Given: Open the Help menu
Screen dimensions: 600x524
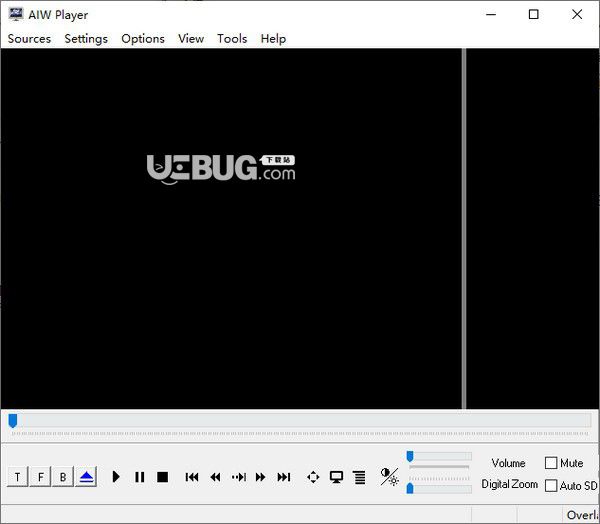Looking at the screenshot, I should 273,39.
